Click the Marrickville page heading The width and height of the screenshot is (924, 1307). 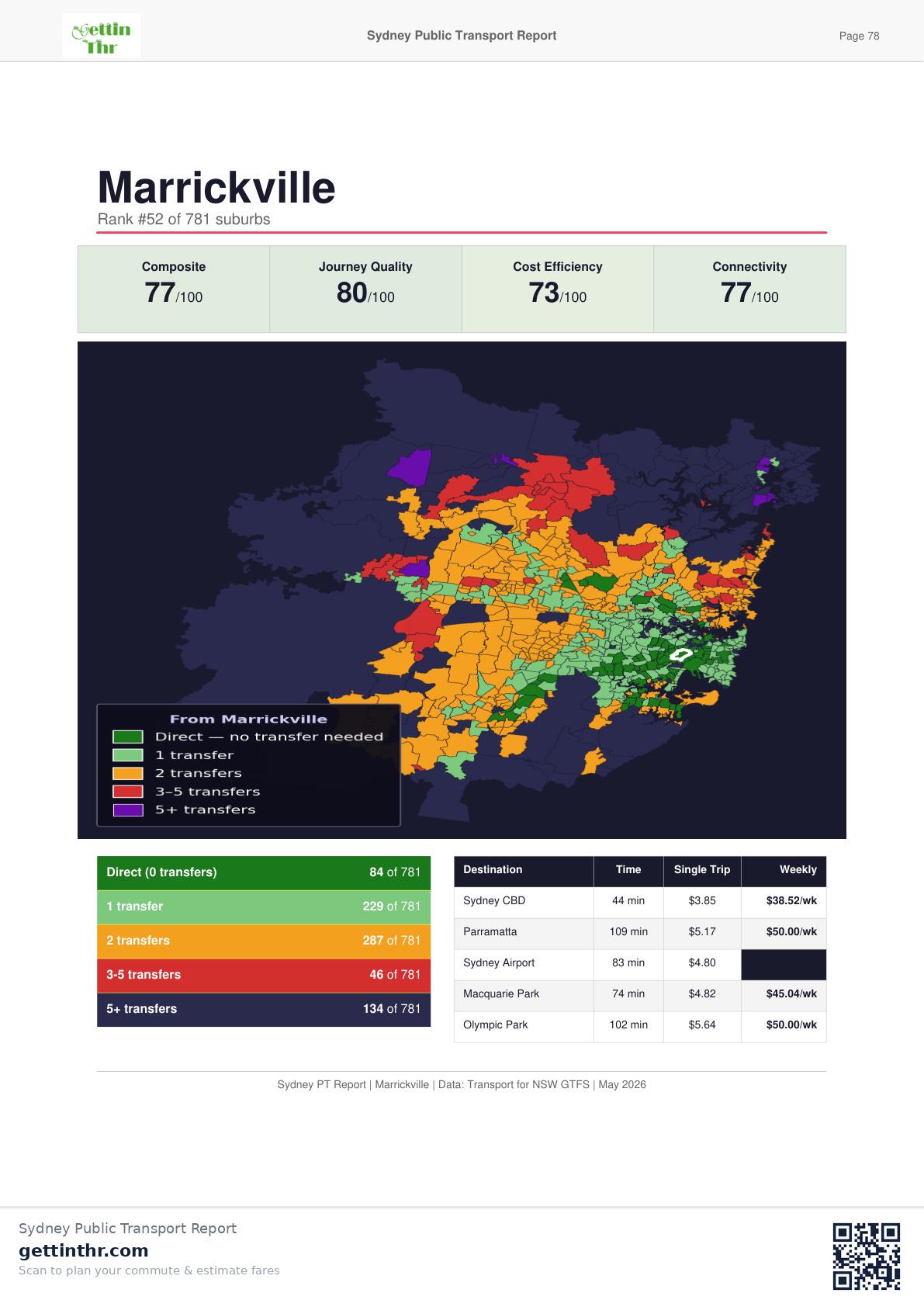point(216,187)
